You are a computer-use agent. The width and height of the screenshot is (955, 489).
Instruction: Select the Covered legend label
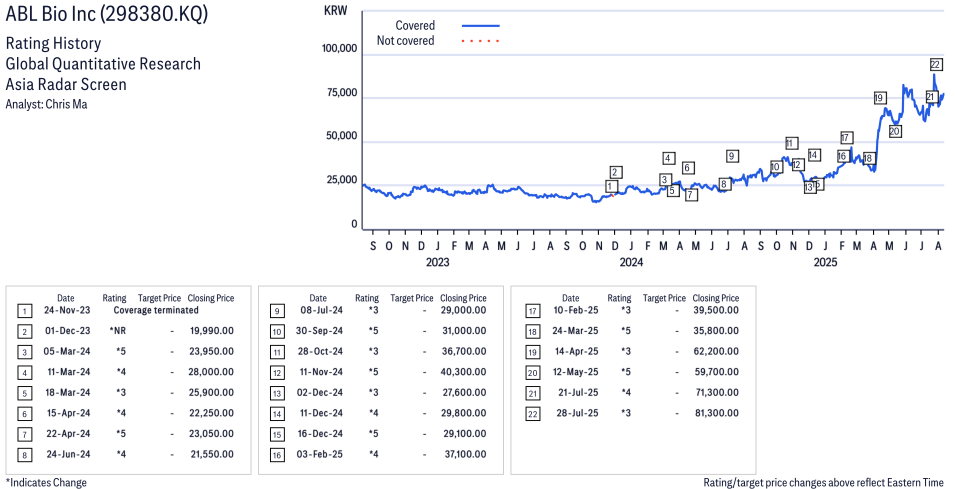pyautogui.click(x=415, y=26)
